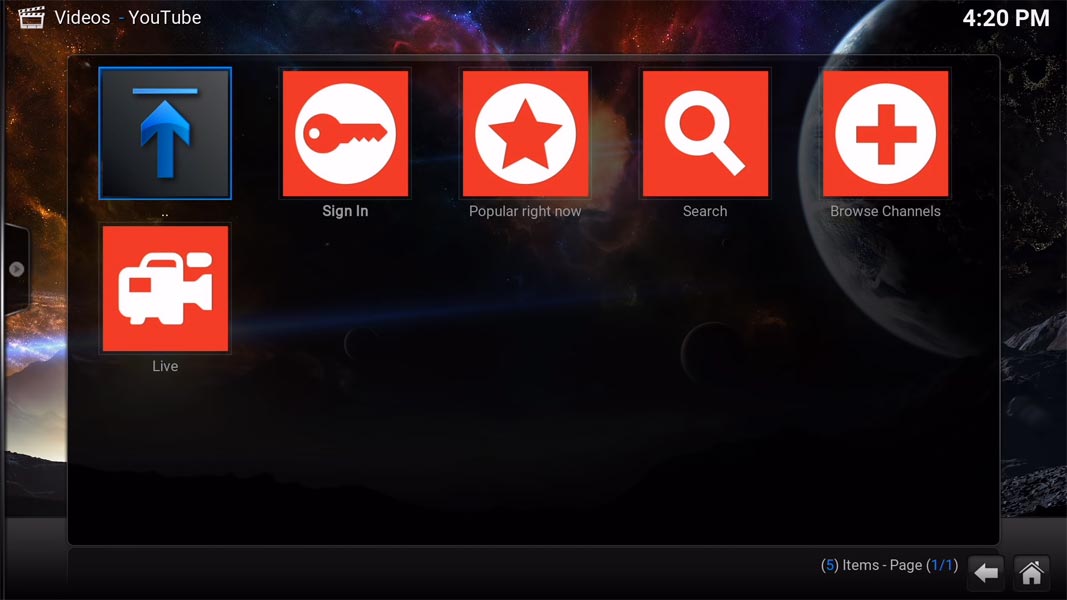Go up to the parent folder
Image resolution: width=1067 pixels, height=600 pixels.
(165, 133)
